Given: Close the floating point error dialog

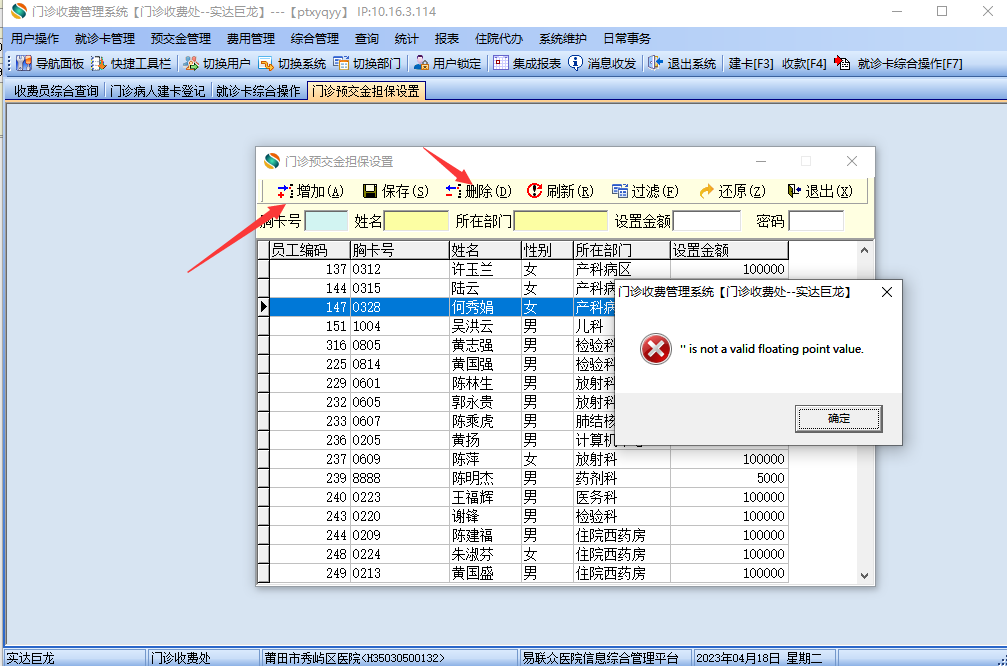Looking at the screenshot, I should pos(887,292).
